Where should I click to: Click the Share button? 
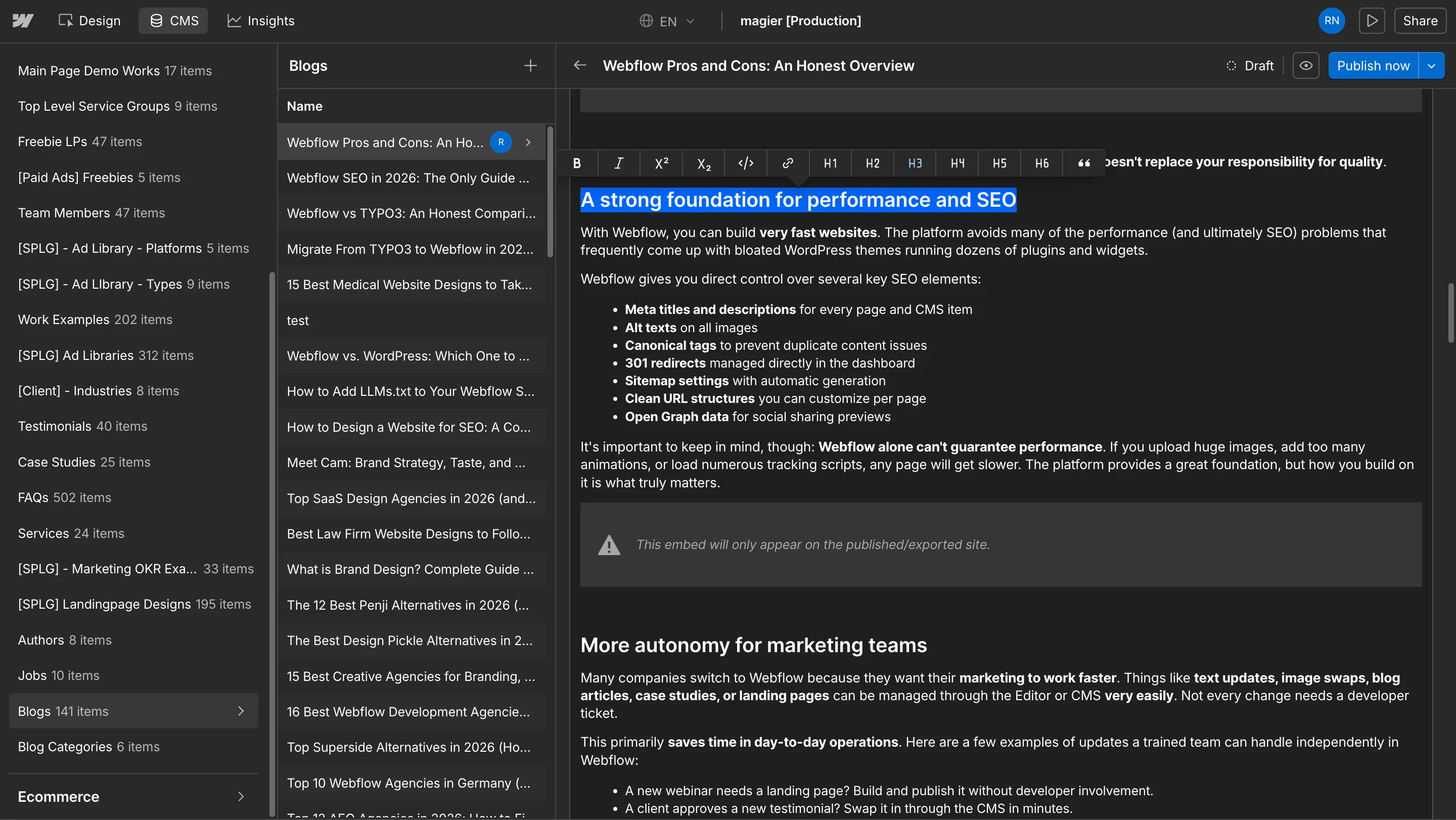point(1420,21)
